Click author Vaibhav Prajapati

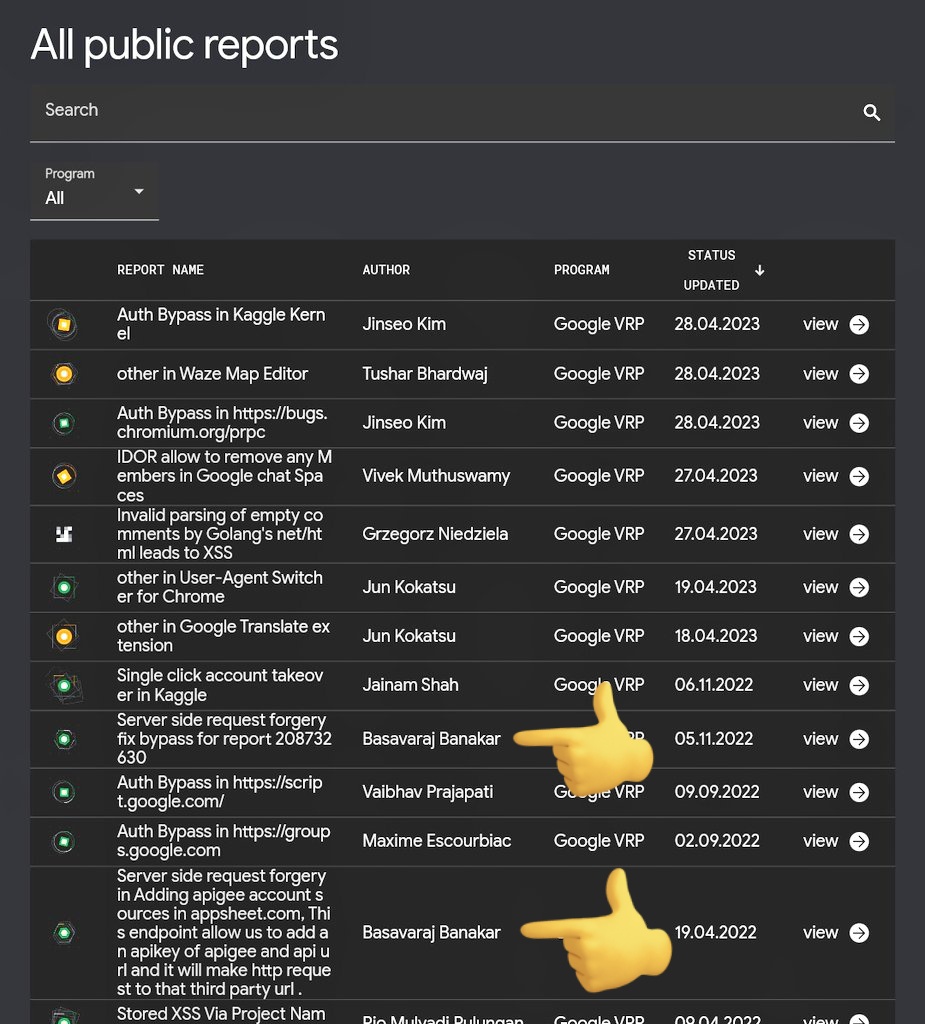coord(427,792)
